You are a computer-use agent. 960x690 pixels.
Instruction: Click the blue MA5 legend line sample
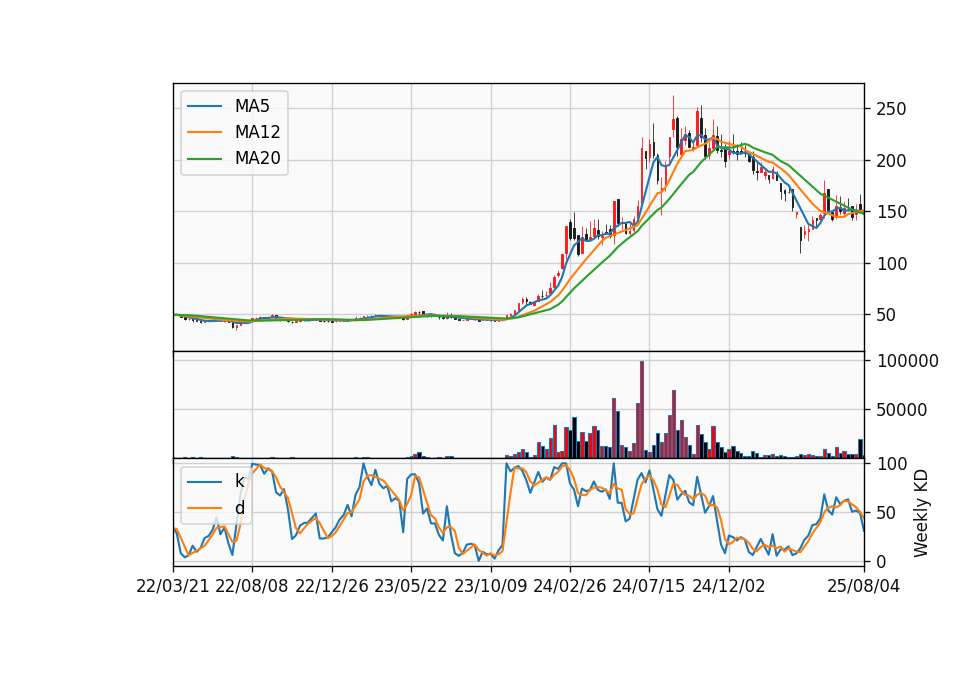click(204, 107)
